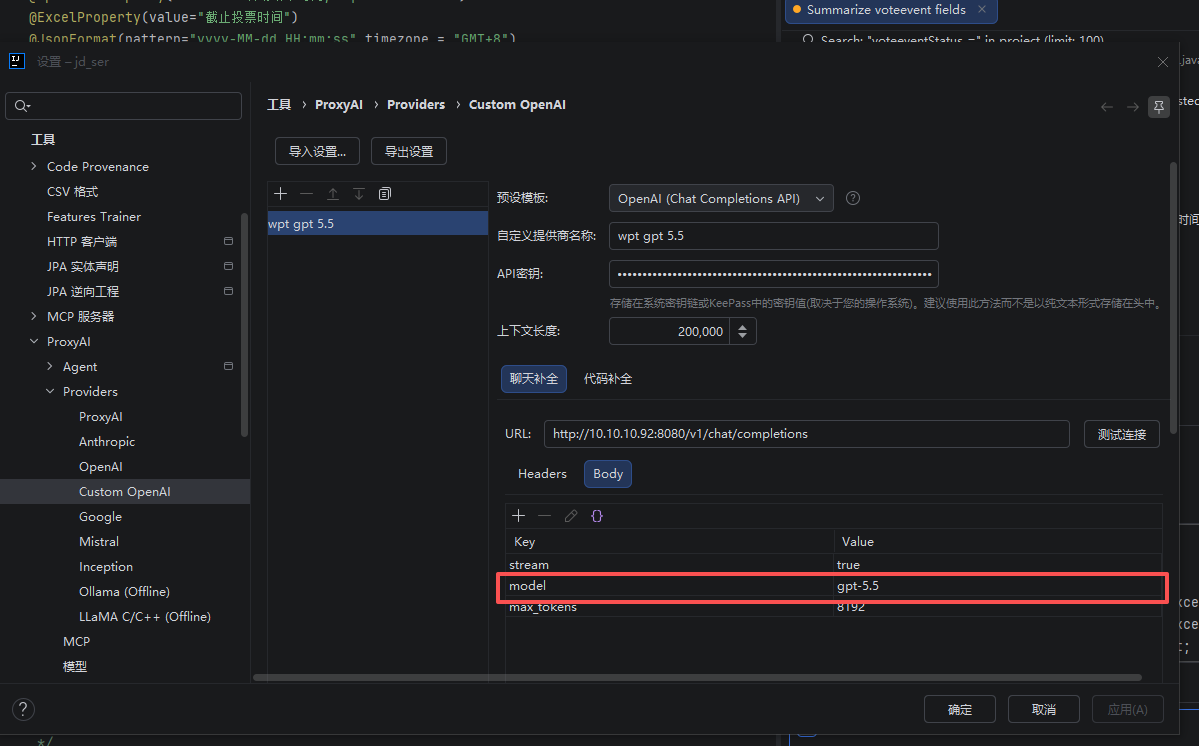Click the URL input field
Viewport: 1199px width, 746px height.
[x=807, y=434]
